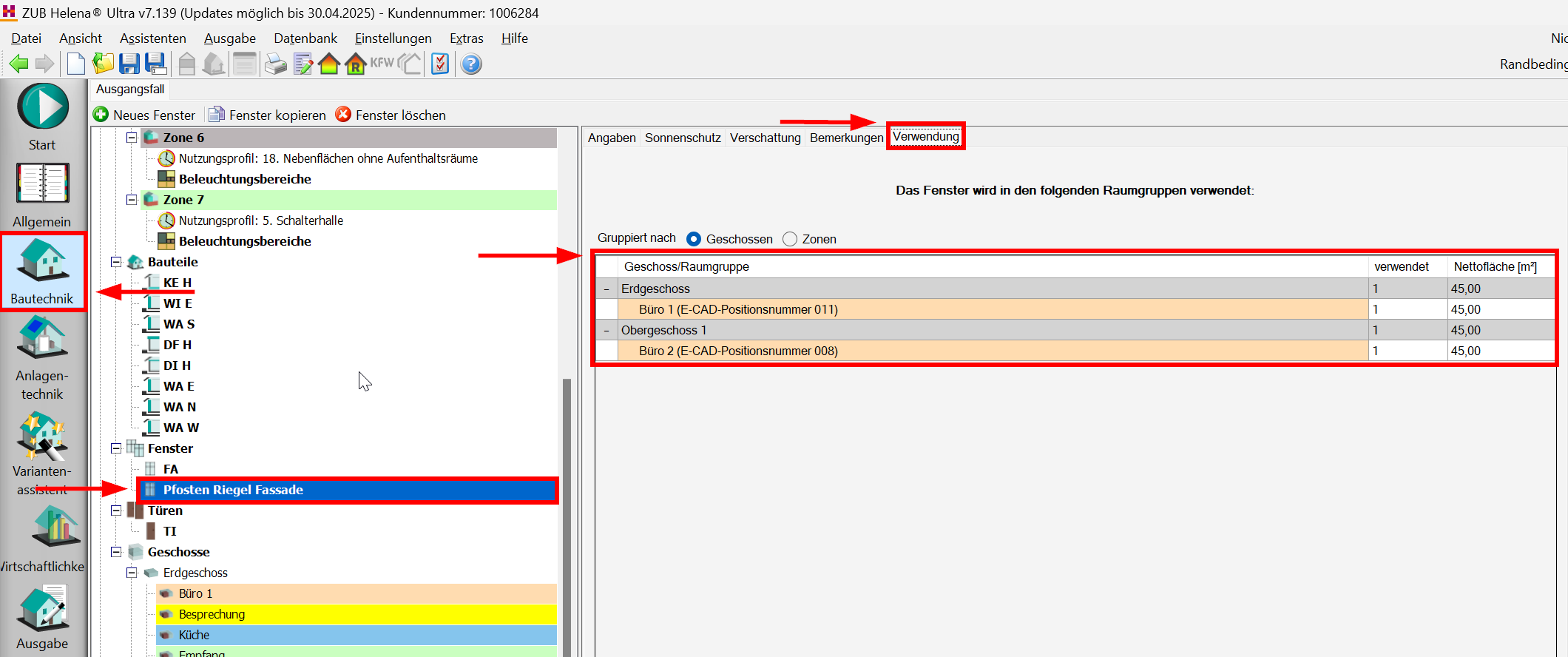
Task: Select the KE H component in tree
Action: [x=178, y=283]
